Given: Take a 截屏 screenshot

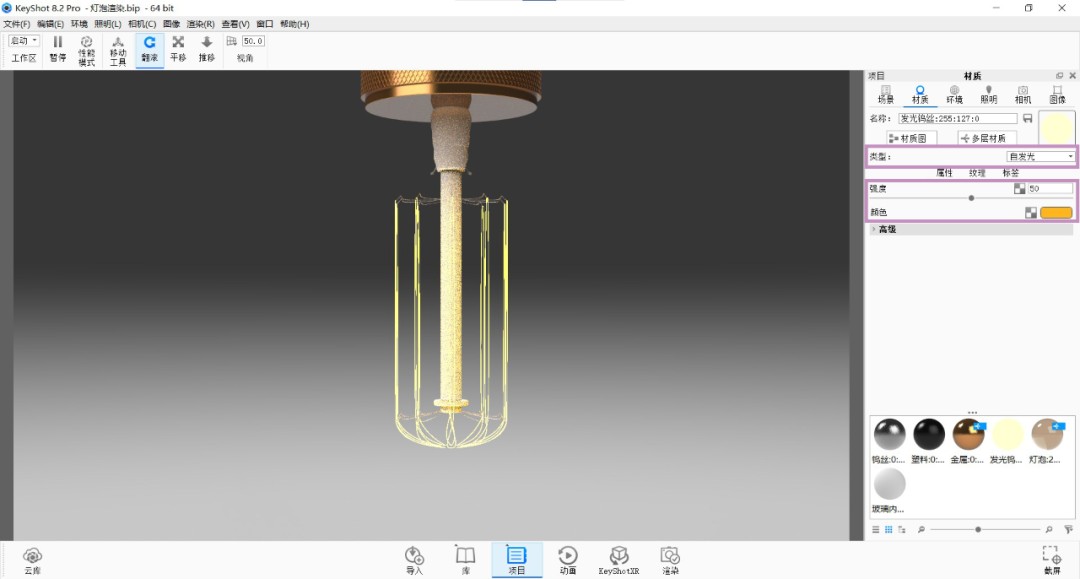Looking at the screenshot, I should click(x=1051, y=559).
